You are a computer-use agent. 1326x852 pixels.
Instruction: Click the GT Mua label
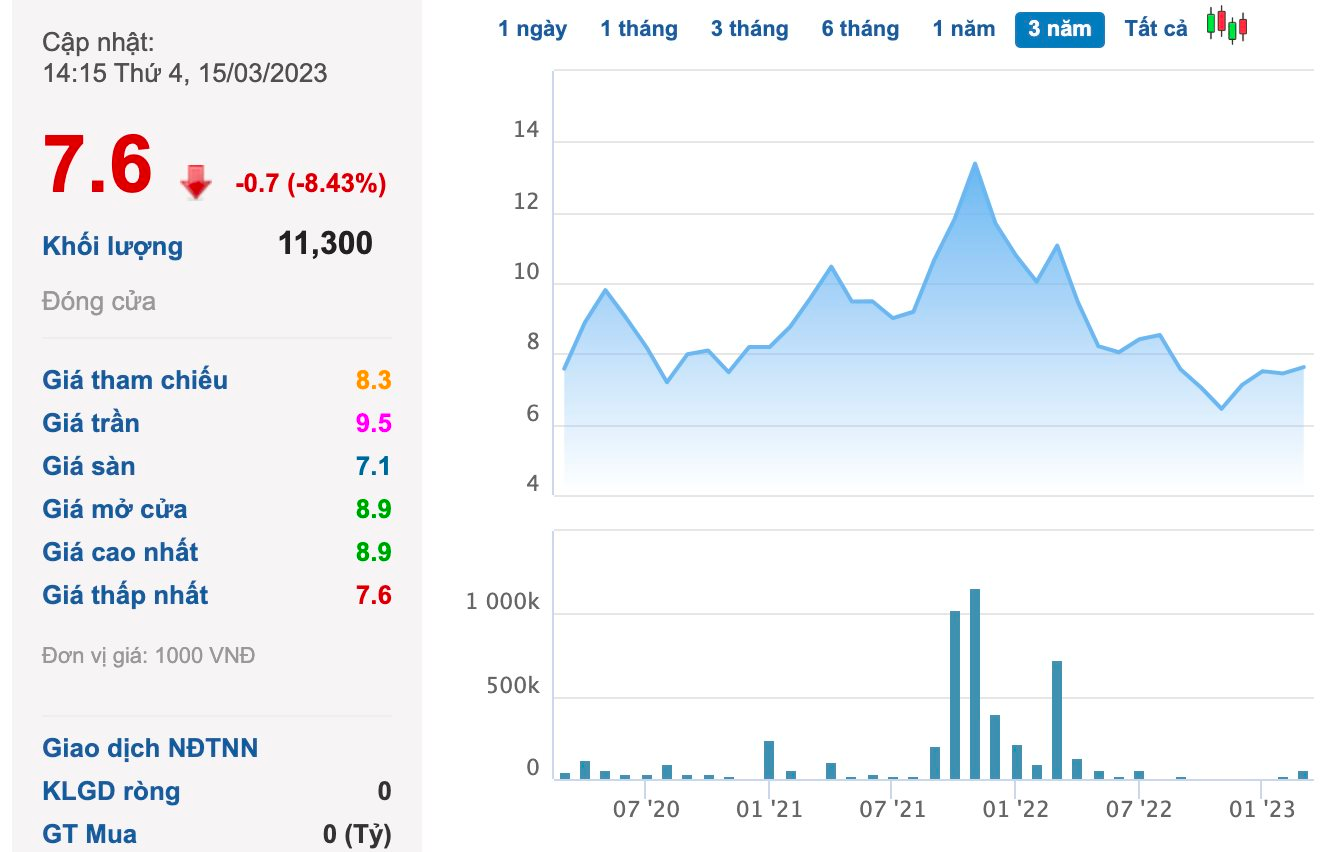(90, 834)
